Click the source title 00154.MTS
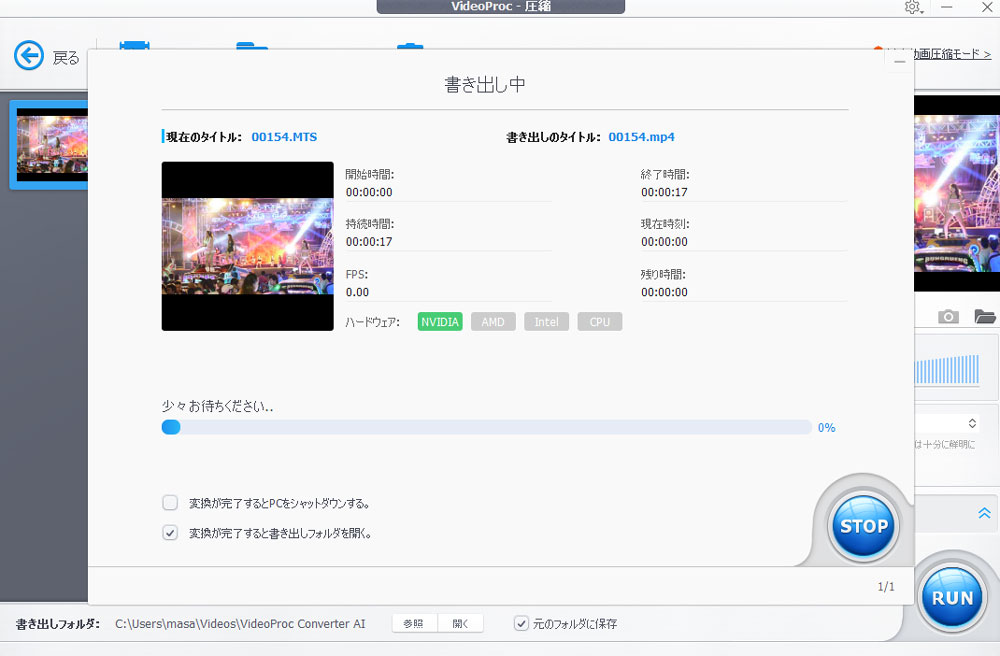Image resolution: width=1000 pixels, height=656 pixels. [284, 137]
